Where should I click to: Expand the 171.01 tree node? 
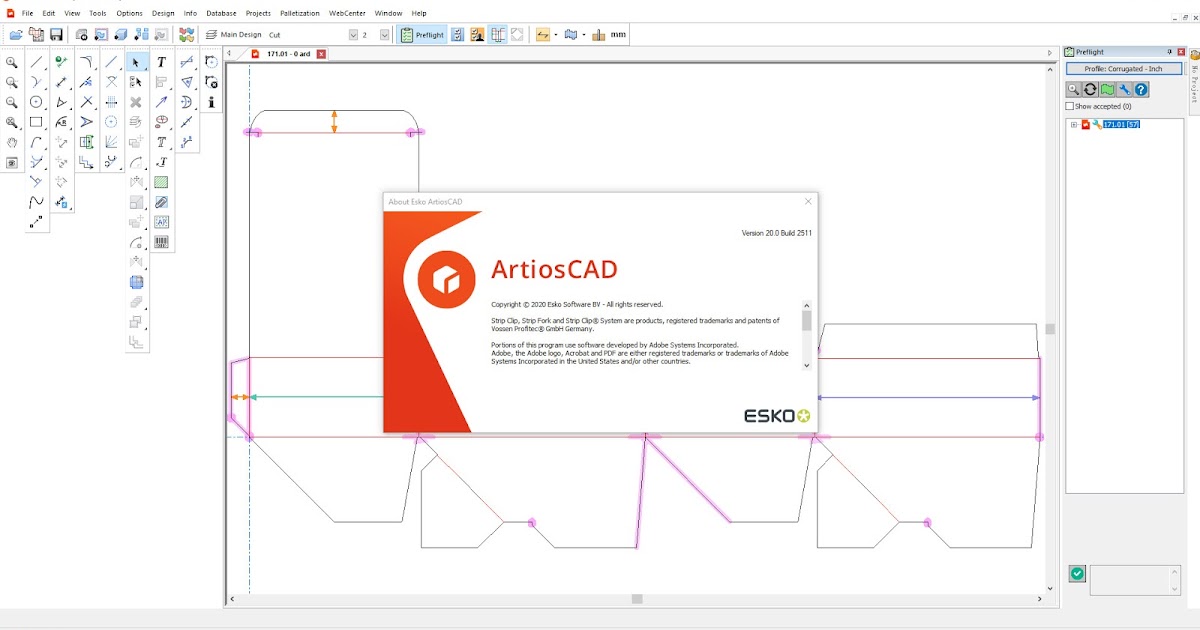click(1073, 125)
